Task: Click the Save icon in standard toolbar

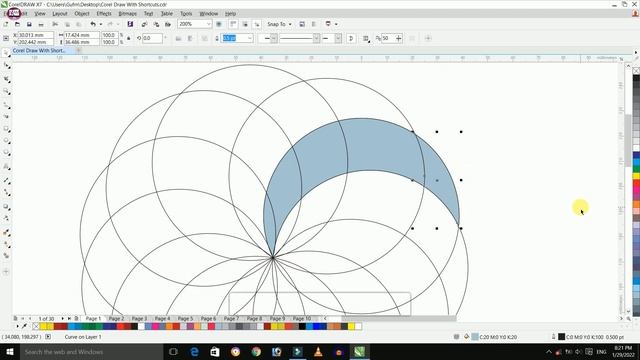Action: pos(29,24)
